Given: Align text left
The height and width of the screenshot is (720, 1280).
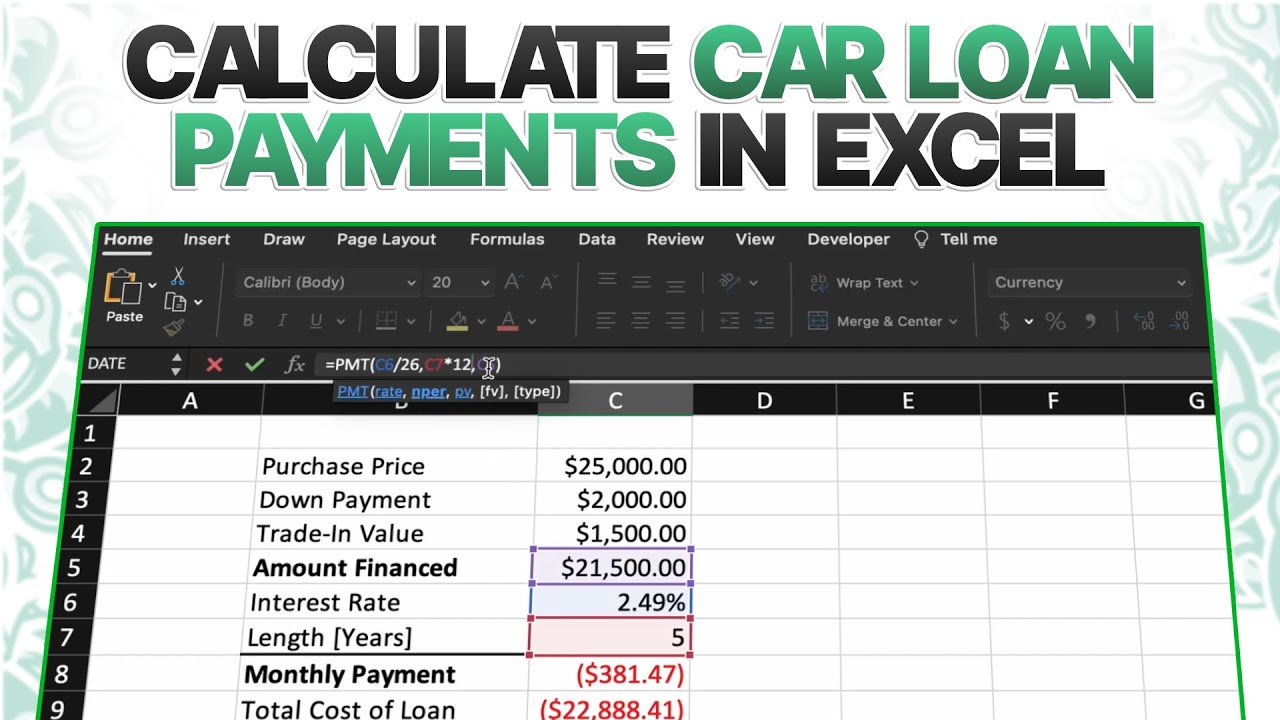Looking at the screenshot, I should [x=606, y=321].
